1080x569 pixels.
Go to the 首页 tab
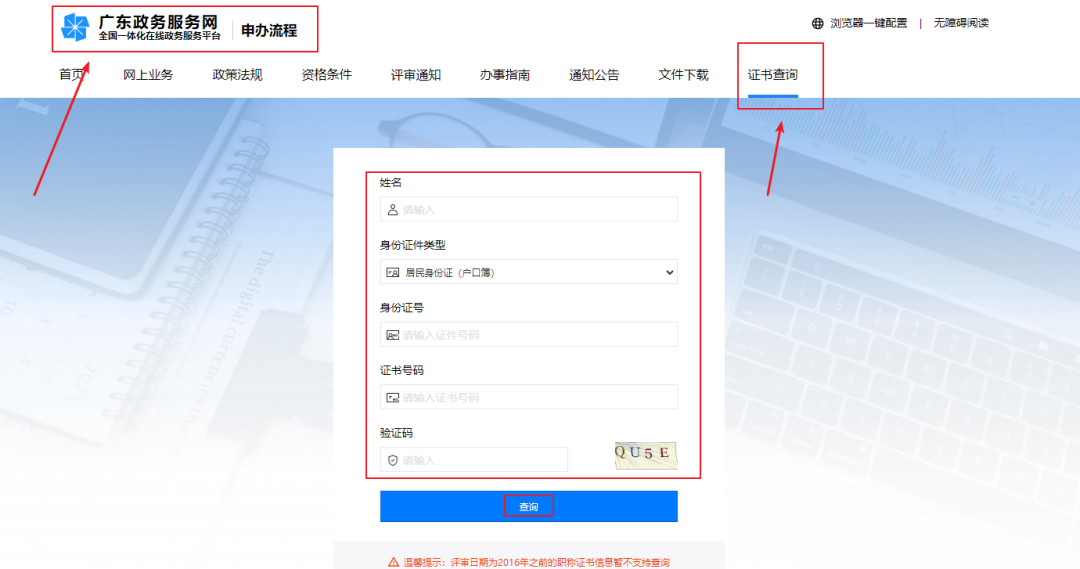[x=72, y=75]
